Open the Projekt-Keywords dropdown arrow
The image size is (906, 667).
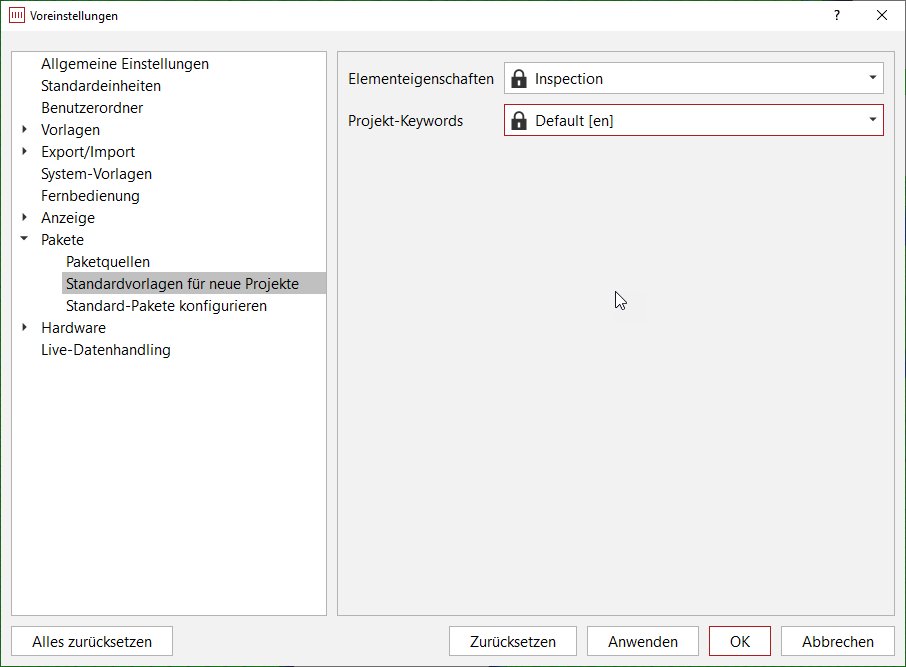872,120
